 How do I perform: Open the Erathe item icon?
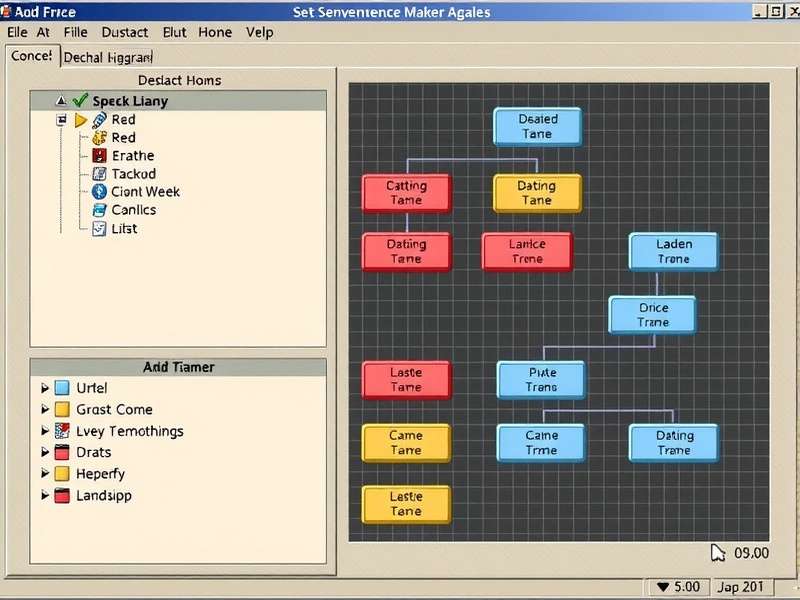click(x=98, y=156)
